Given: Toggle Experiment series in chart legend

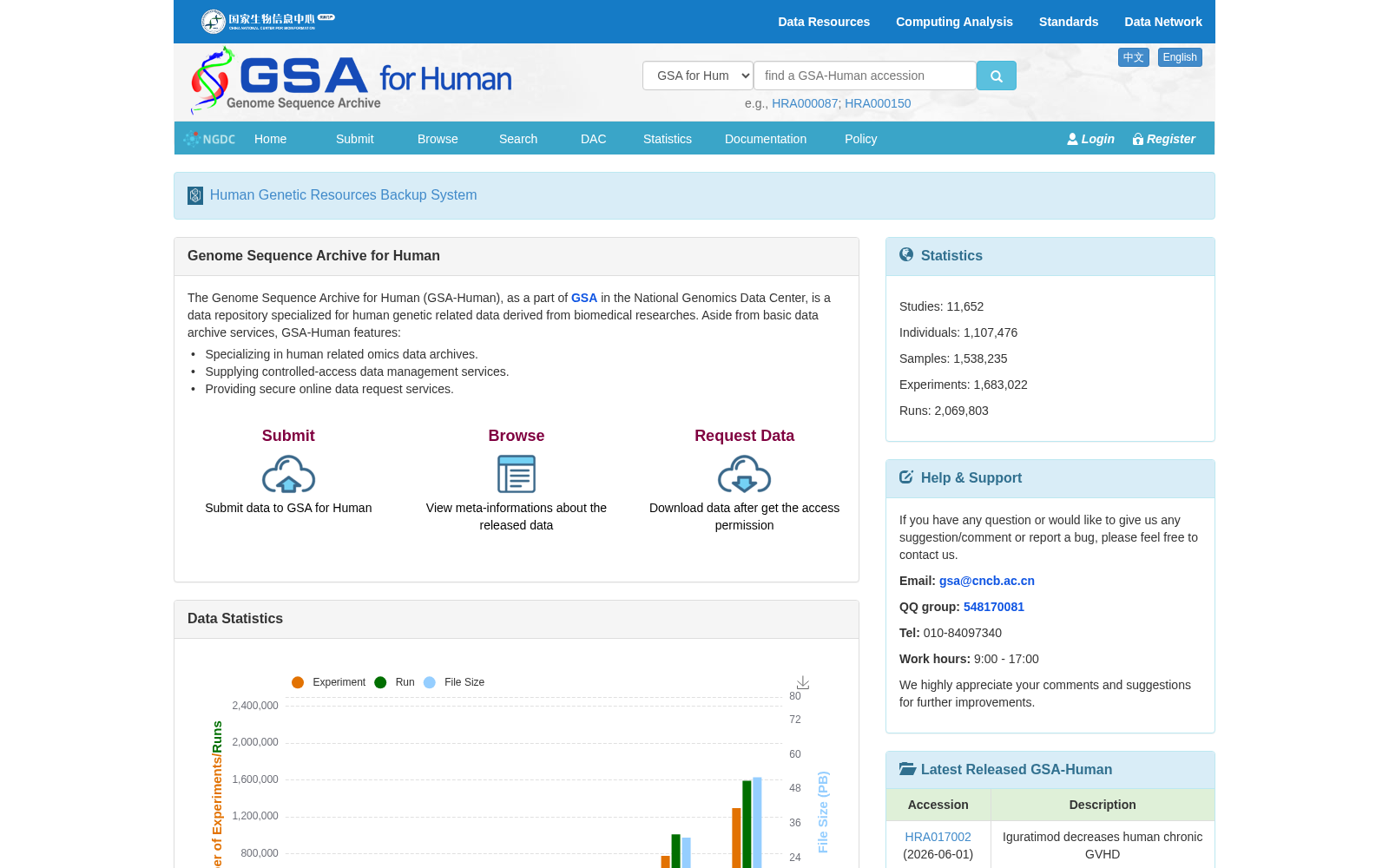Looking at the screenshot, I should (x=328, y=682).
